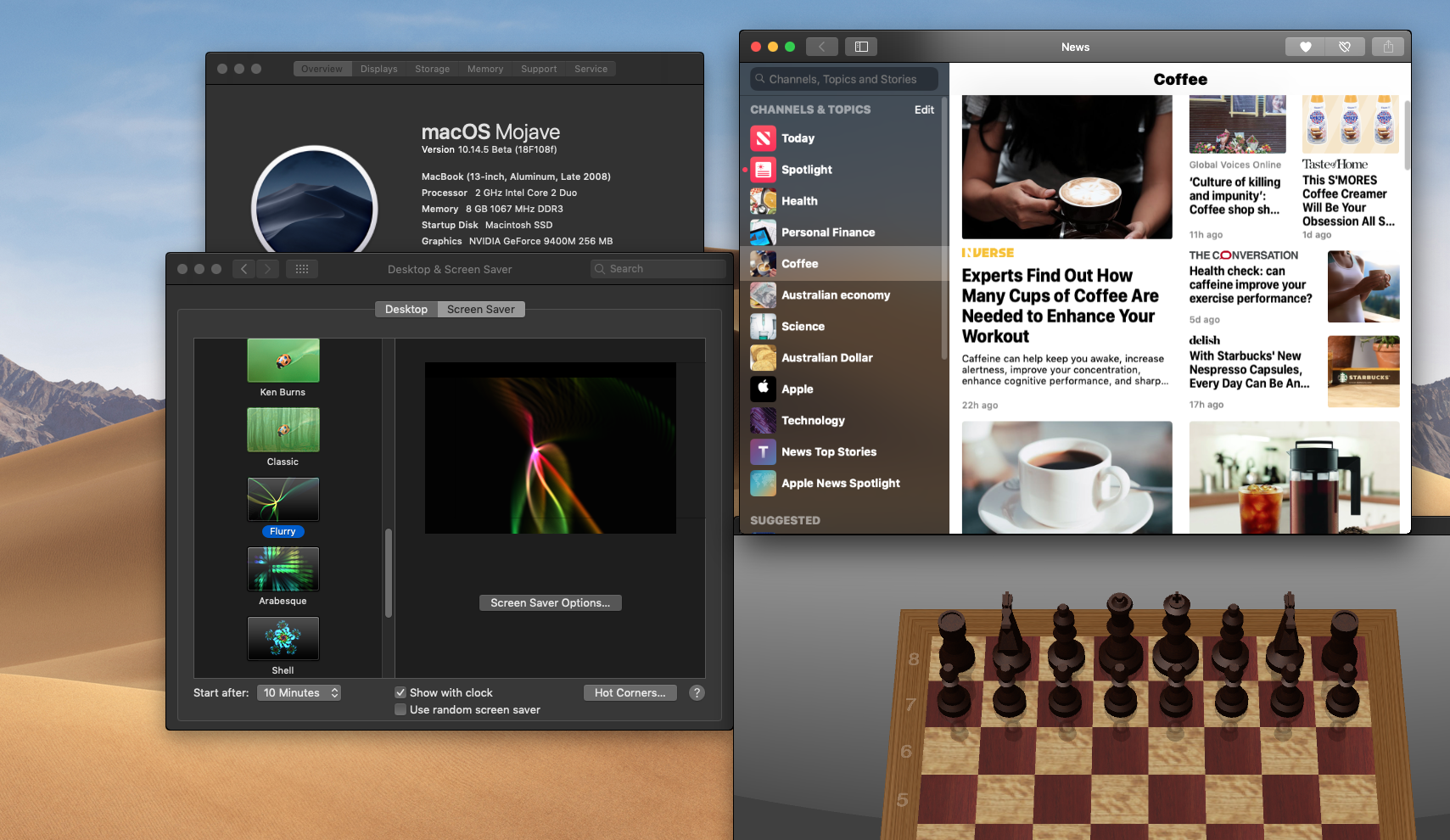The height and width of the screenshot is (840, 1450).
Task: Select Classic screen saver thumbnail
Action: click(283, 429)
